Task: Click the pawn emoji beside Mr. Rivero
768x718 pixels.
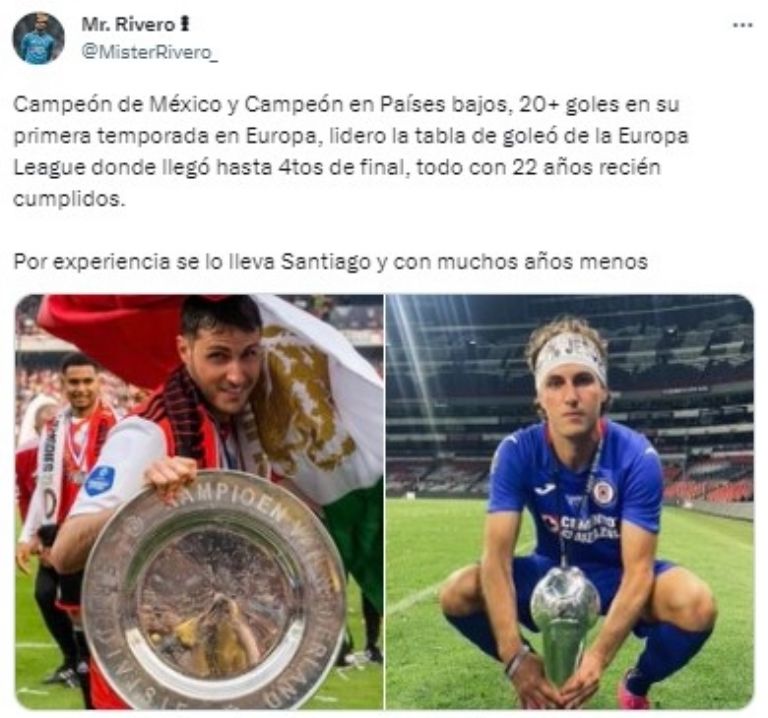Action: (185, 24)
